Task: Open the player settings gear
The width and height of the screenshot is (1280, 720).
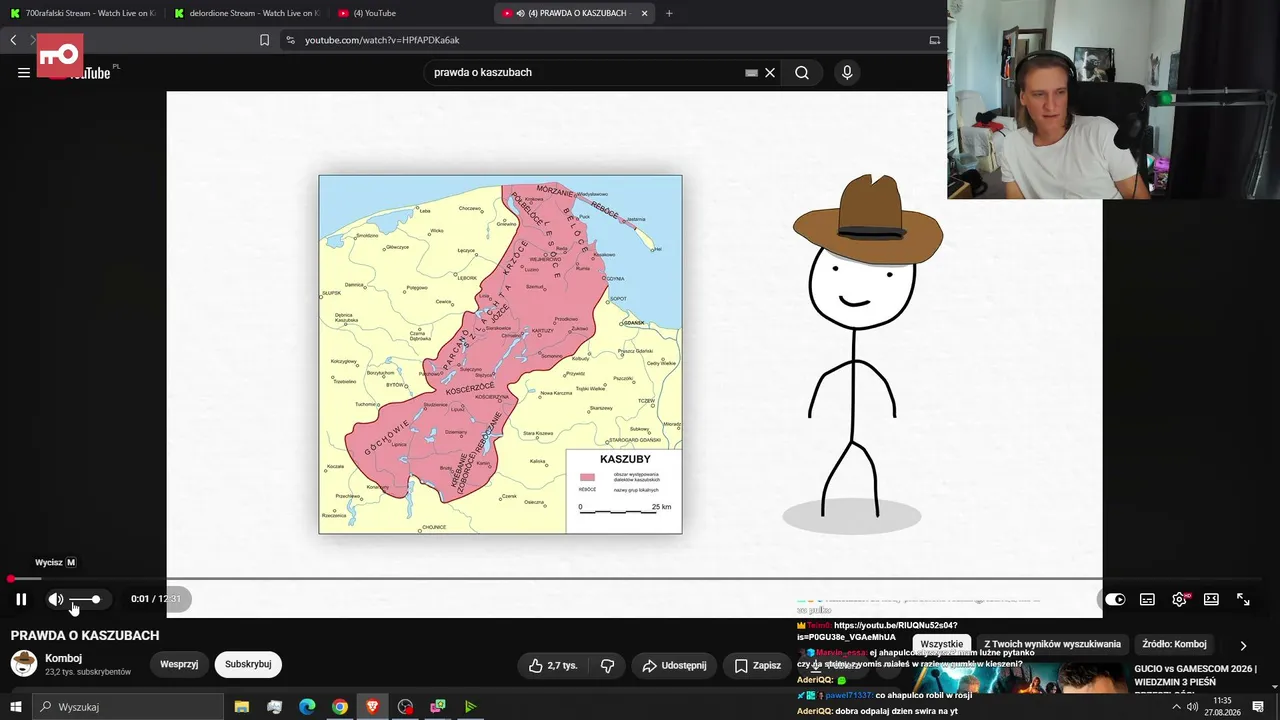Action: 1179,599
